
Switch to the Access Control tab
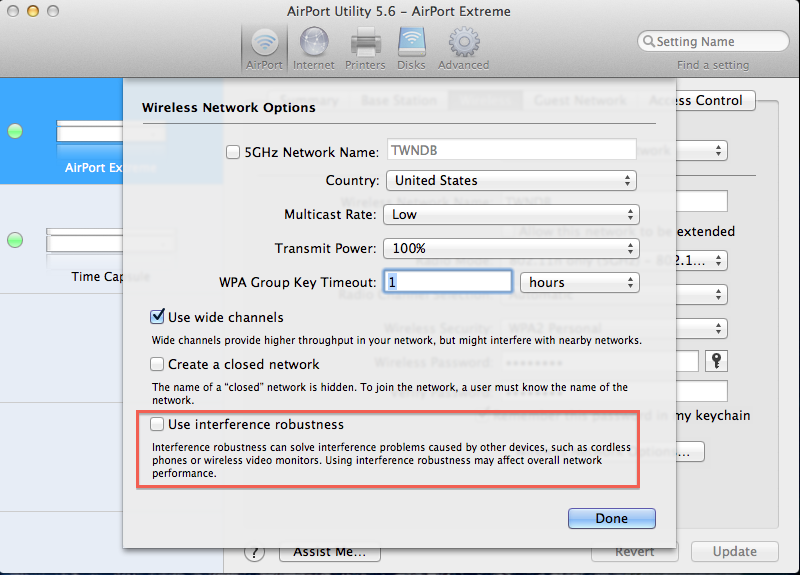(x=714, y=101)
